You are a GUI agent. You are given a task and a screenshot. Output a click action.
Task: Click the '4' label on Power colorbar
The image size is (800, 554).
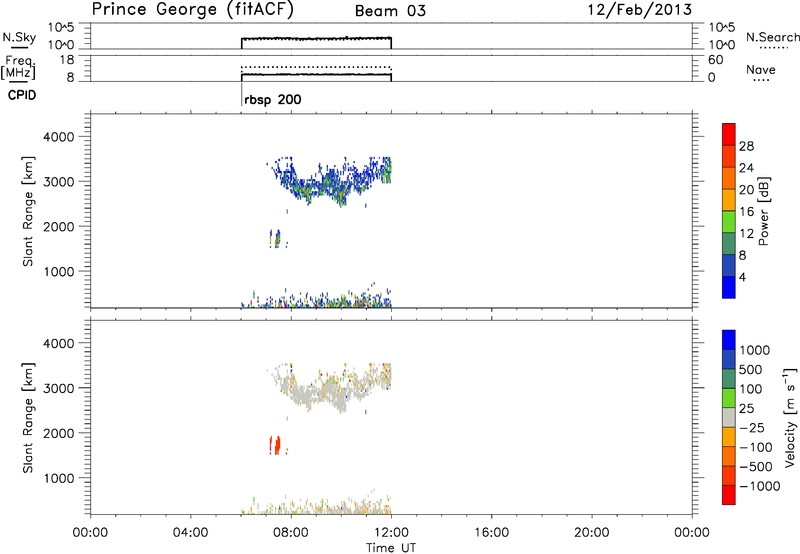[742, 277]
